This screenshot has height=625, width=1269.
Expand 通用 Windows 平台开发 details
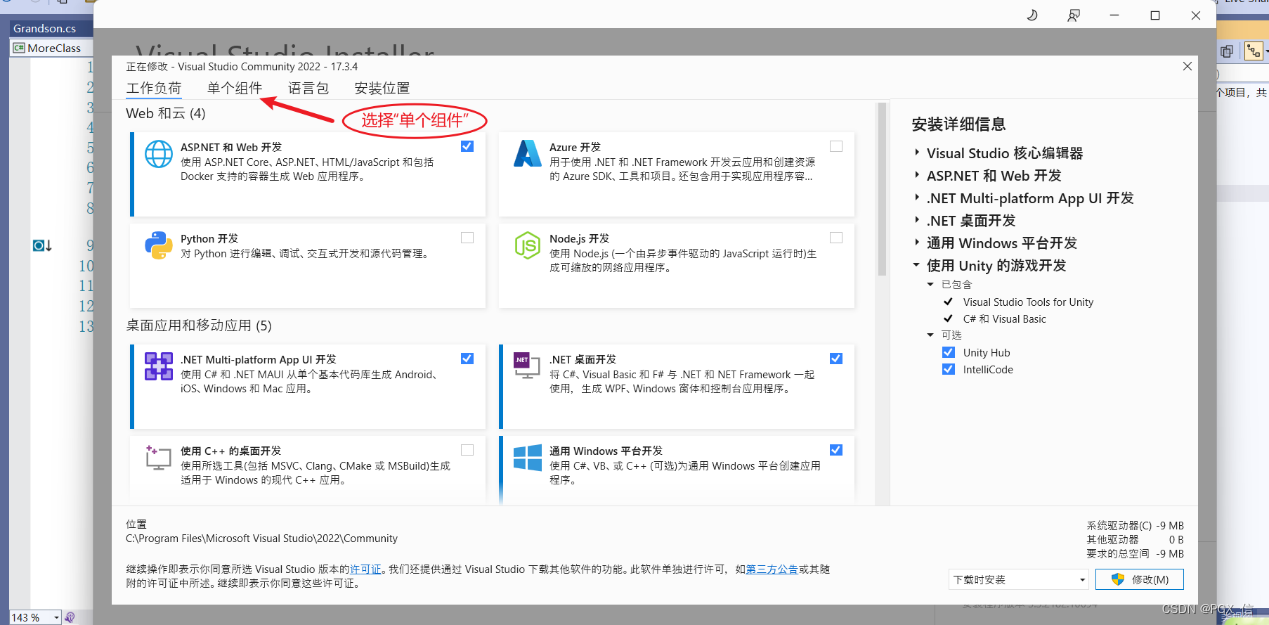(x=917, y=243)
